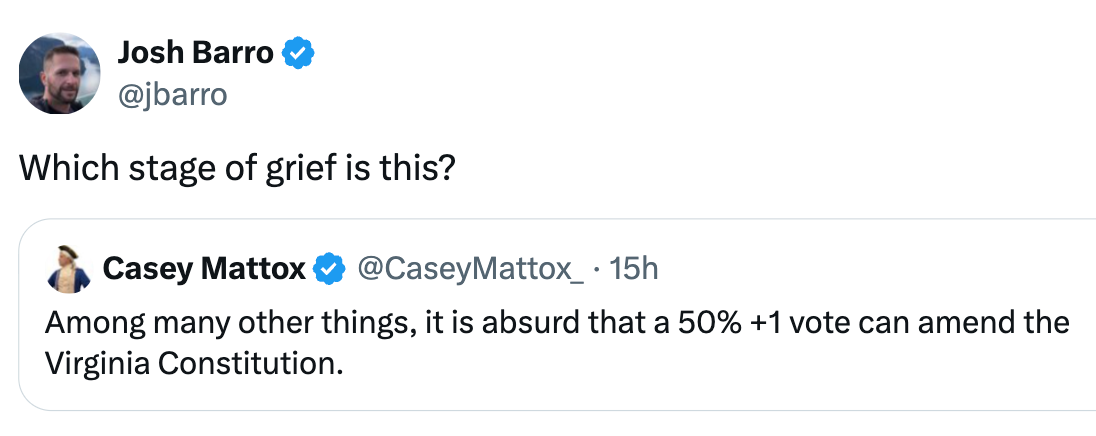Open the @jbarro handle link
This screenshot has height=436, width=1096.
tap(172, 94)
